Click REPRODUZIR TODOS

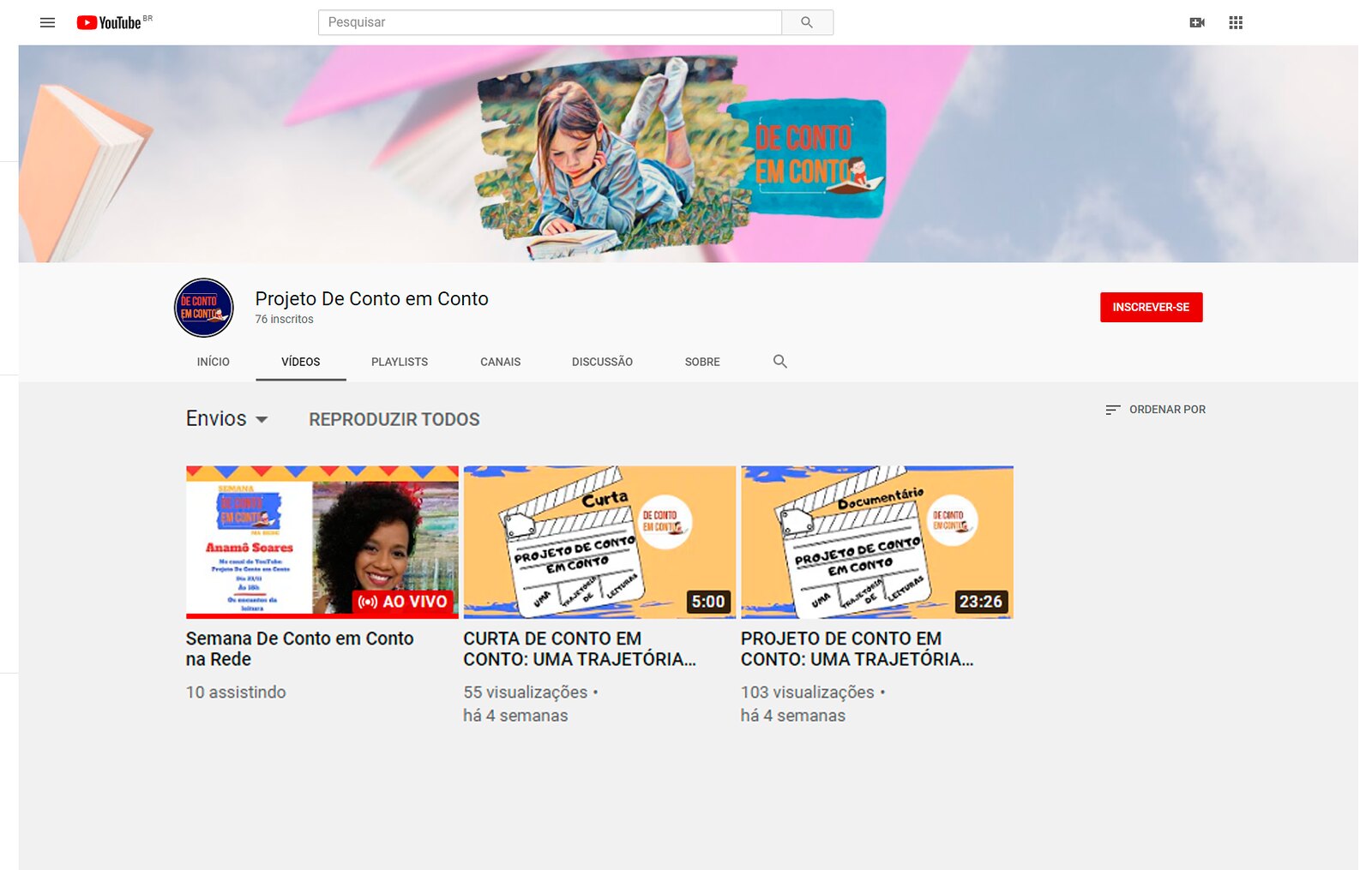[394, 419]
